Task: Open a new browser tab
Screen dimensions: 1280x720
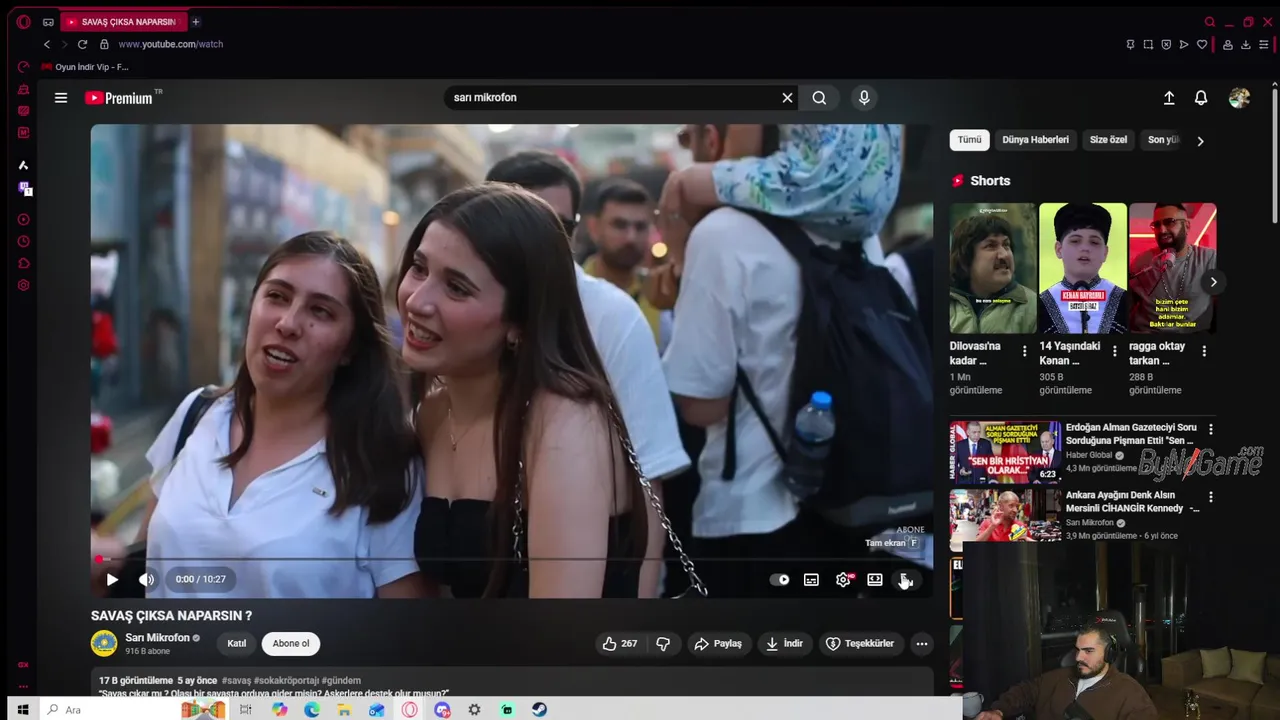Action: click(196, 22)
